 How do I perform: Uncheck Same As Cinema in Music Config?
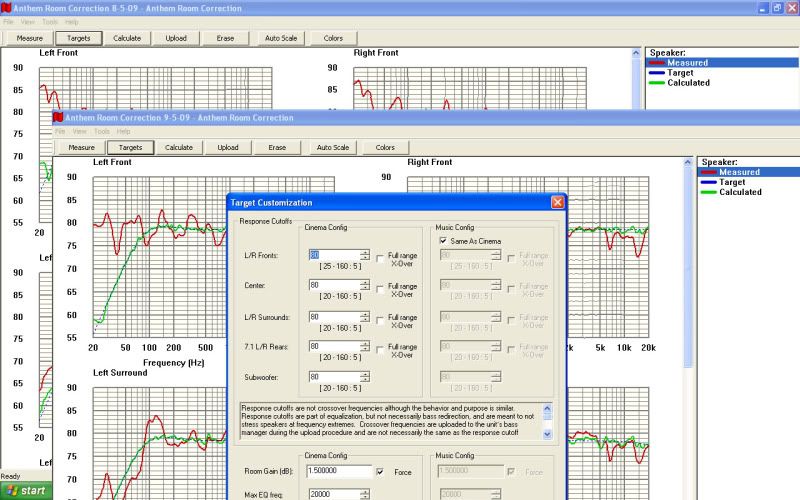[443, 241]
